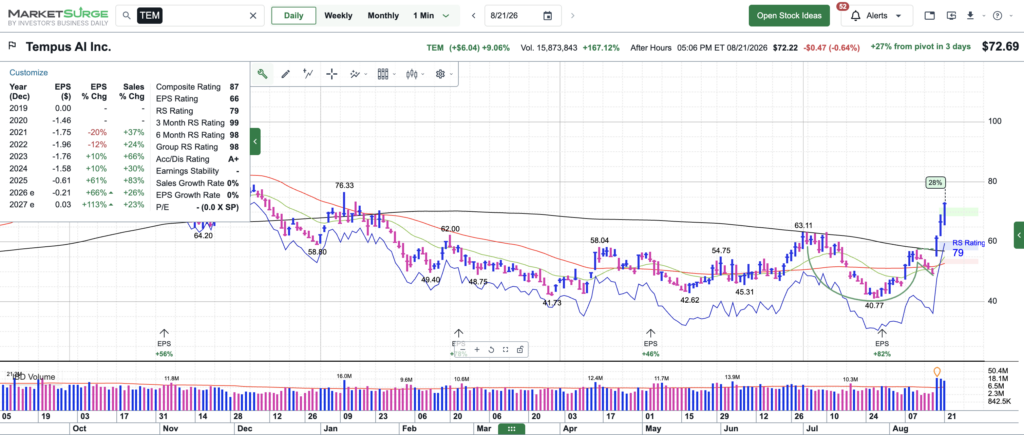Click the flag icon beside Tempus AI
This screenshot has height=435, width=1024.
point(12,46)
